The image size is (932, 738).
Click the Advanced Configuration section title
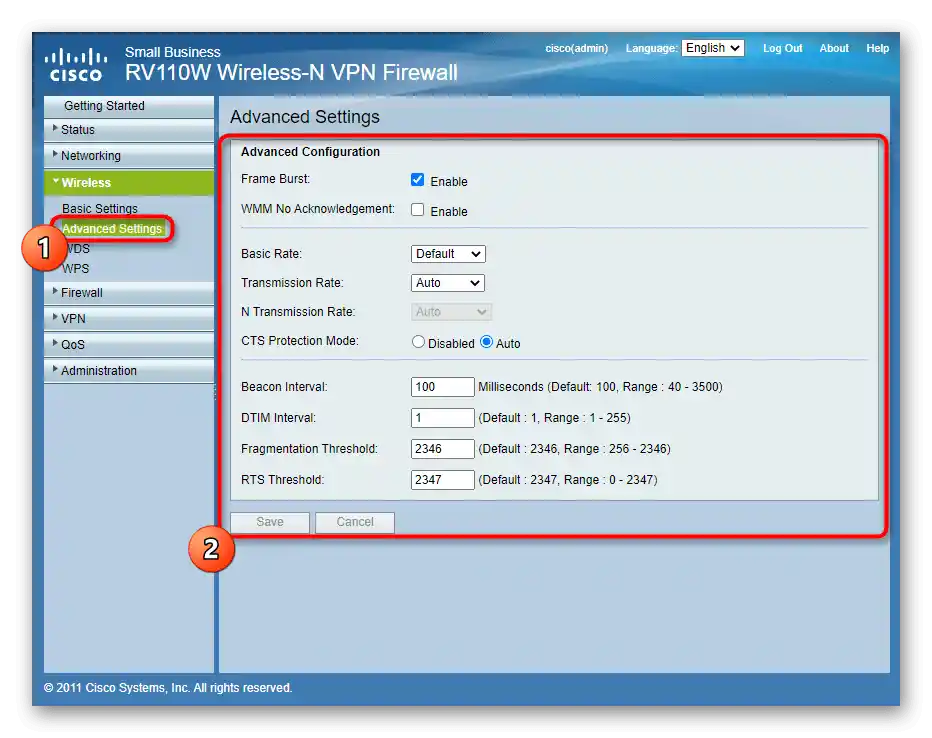(310, 152)
